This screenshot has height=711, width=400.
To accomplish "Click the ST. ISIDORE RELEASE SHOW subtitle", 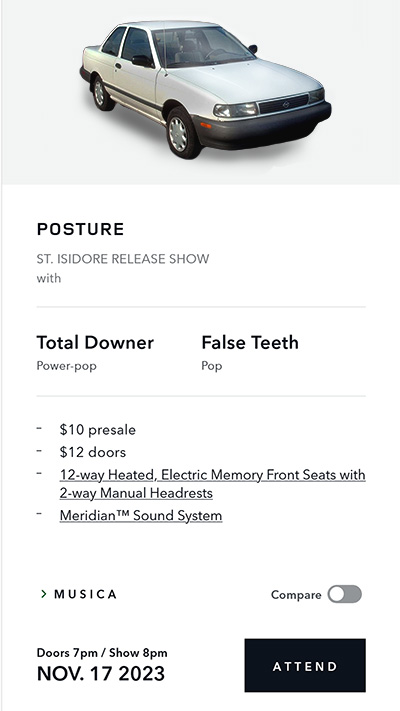I will 123,259.
